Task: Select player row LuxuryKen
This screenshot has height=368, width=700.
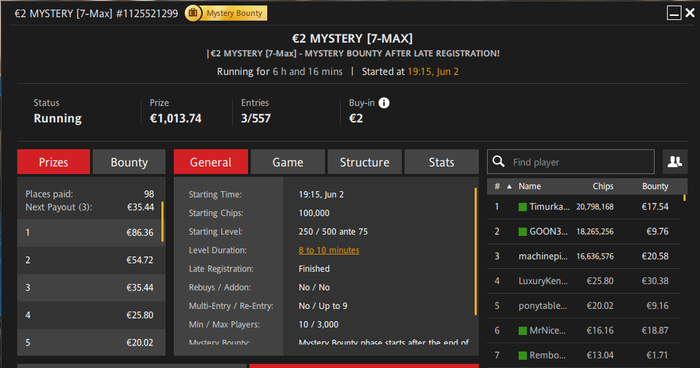Action: (x=583, y=281)
